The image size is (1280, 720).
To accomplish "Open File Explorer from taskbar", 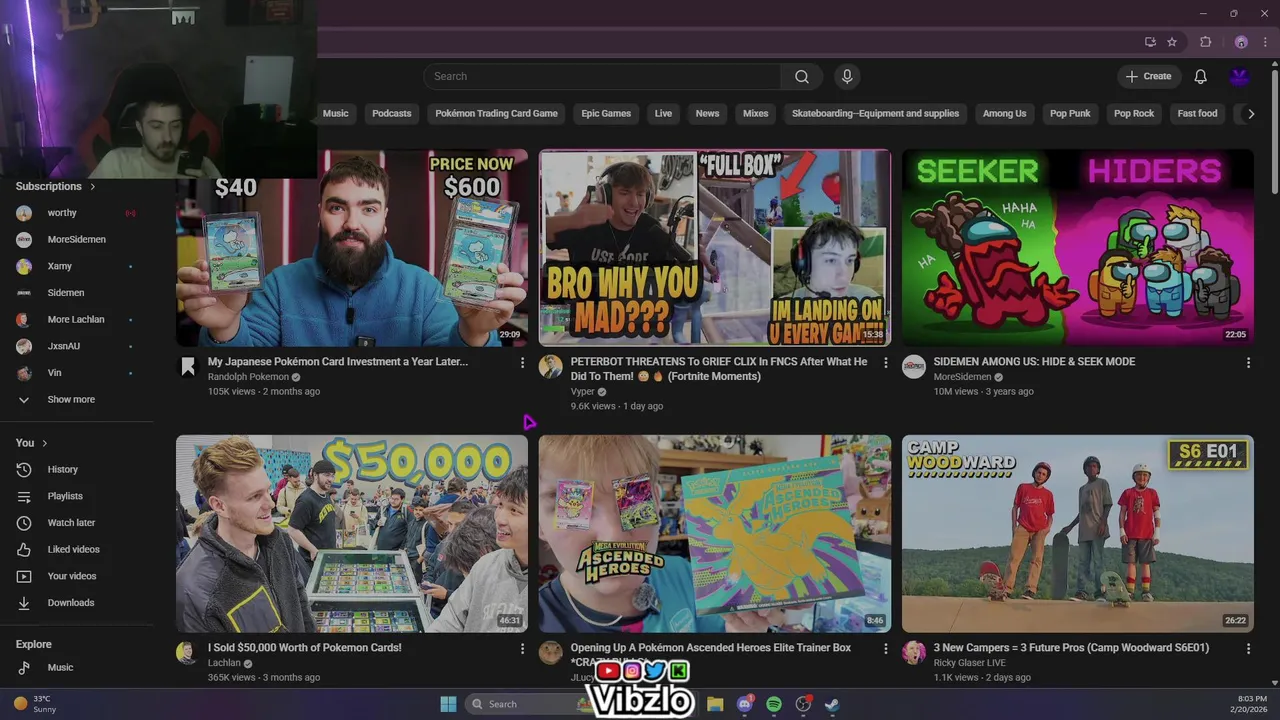I will (715, 704).
